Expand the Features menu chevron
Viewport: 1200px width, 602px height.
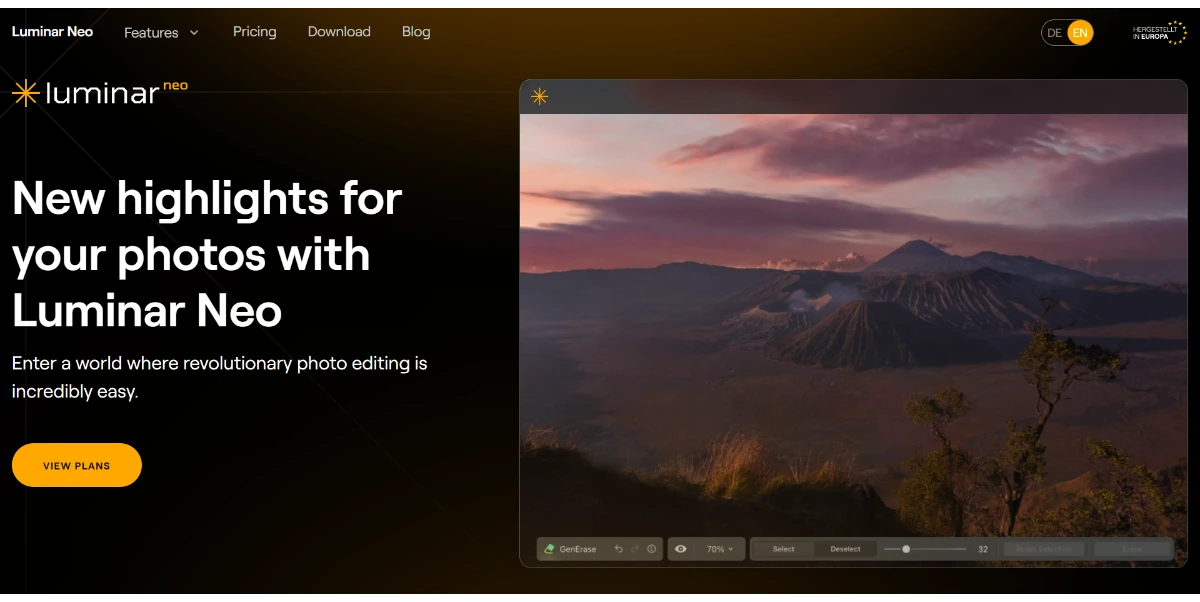(194, 33)
